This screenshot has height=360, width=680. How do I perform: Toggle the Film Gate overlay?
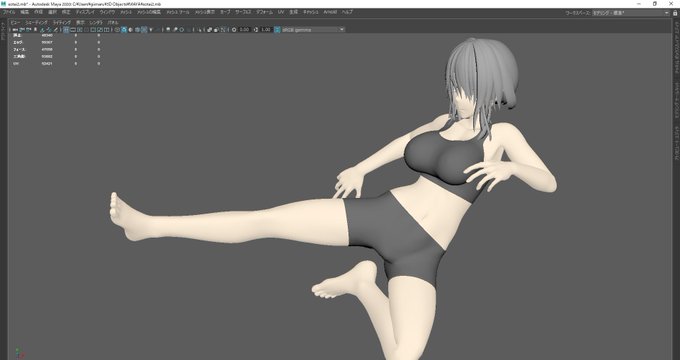(73, 29)
